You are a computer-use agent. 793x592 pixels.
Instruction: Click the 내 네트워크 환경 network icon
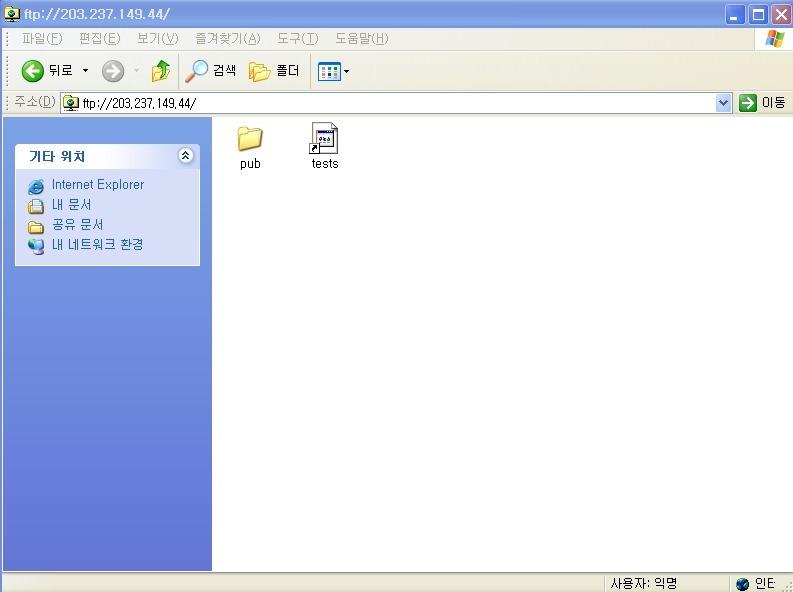pyautogui.click(x=36, y=246)
